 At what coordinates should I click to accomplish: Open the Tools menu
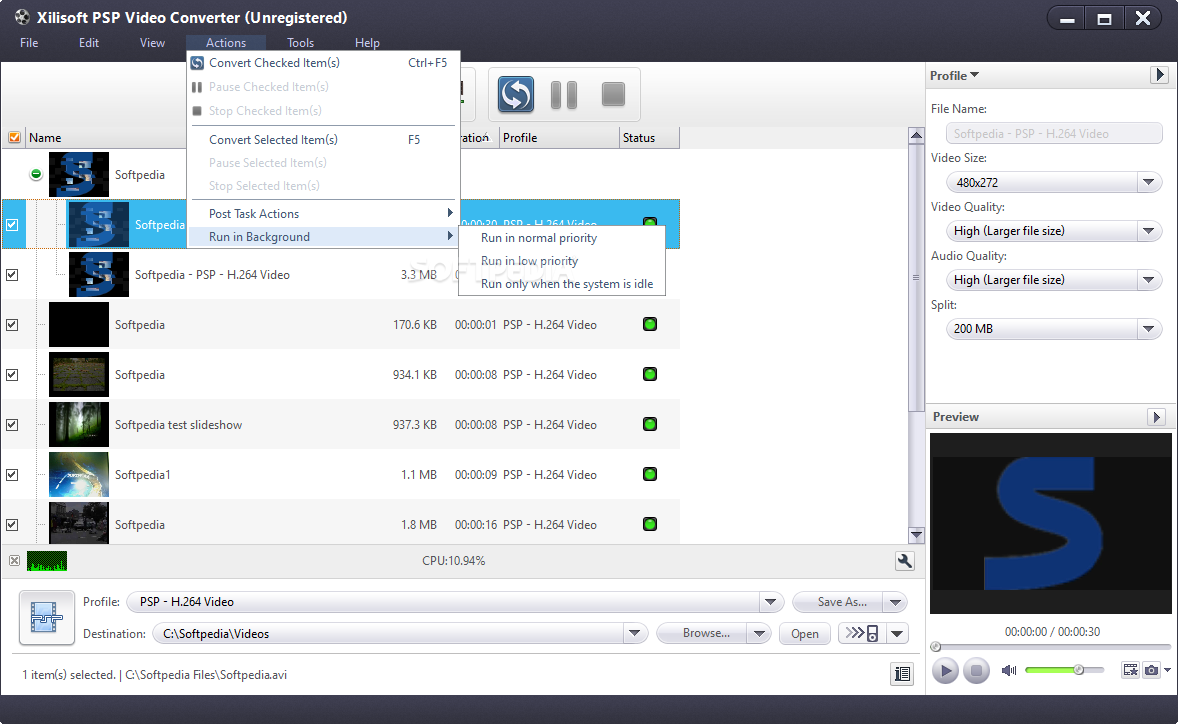[x=301, y=43]
